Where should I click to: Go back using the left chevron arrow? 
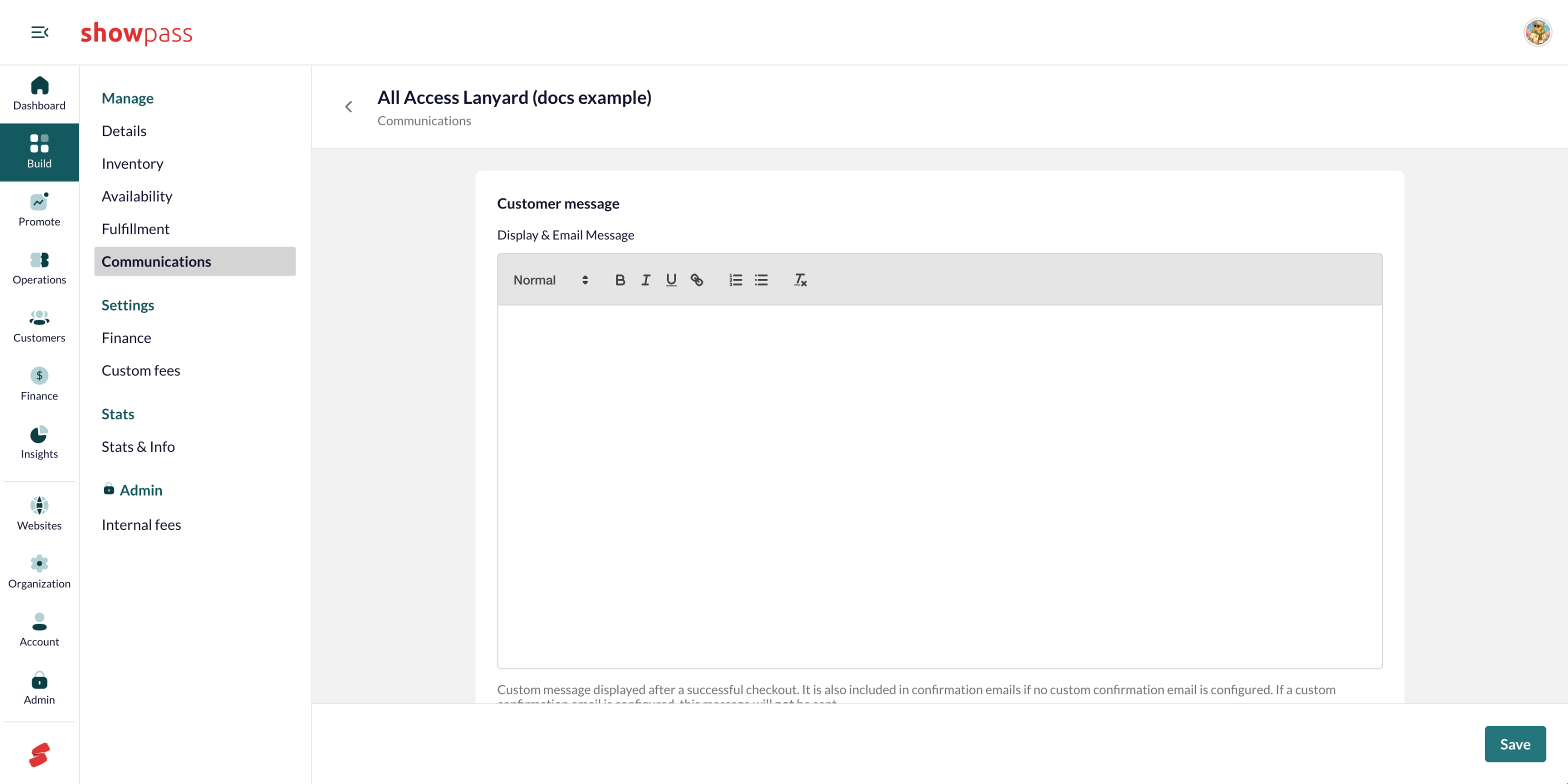click(349, 107)
